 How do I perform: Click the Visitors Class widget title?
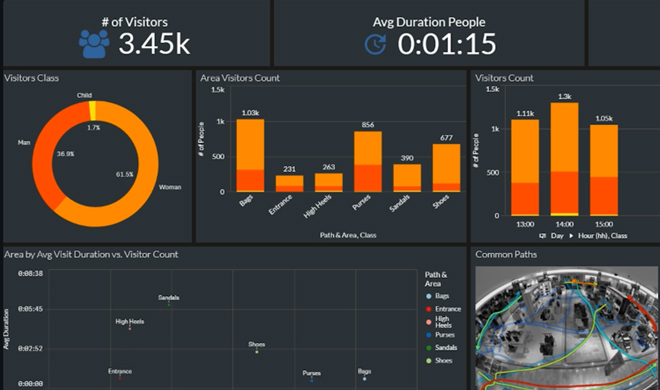click(x=32, y=78)
